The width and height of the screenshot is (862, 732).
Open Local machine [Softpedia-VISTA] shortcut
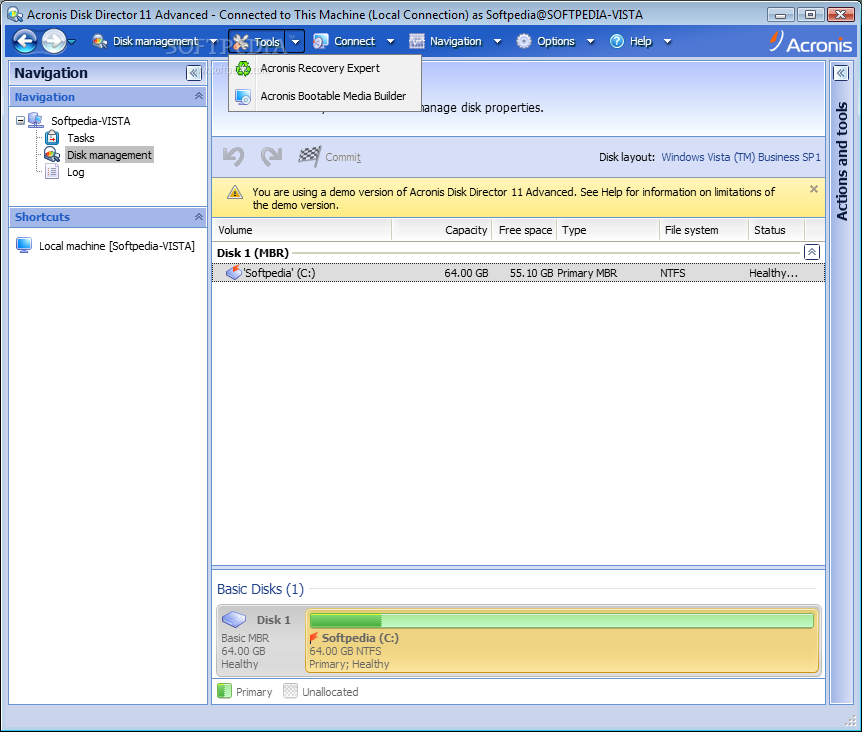[x=117, y=246]
